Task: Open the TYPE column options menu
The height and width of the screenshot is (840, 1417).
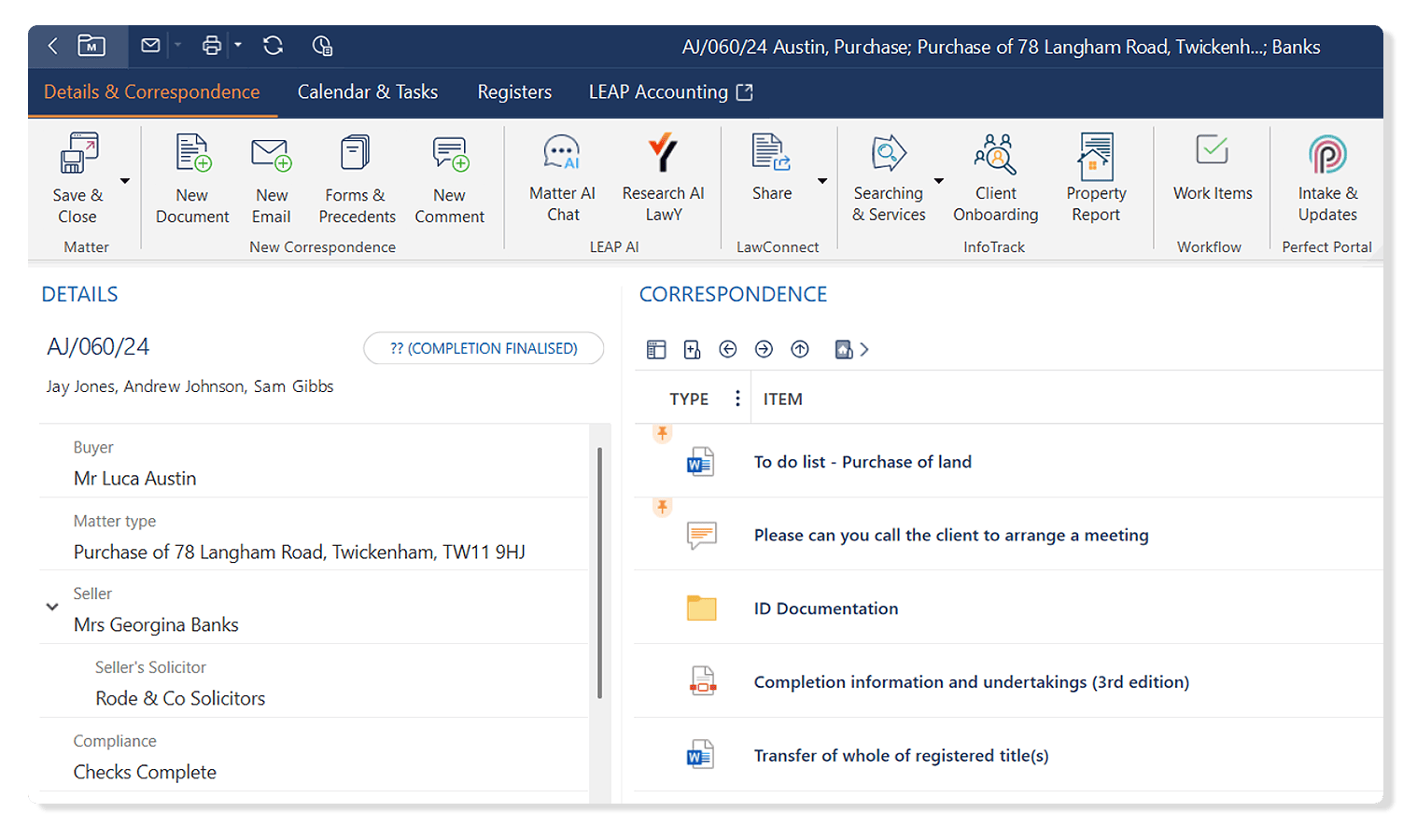Action: pos(737,399)
